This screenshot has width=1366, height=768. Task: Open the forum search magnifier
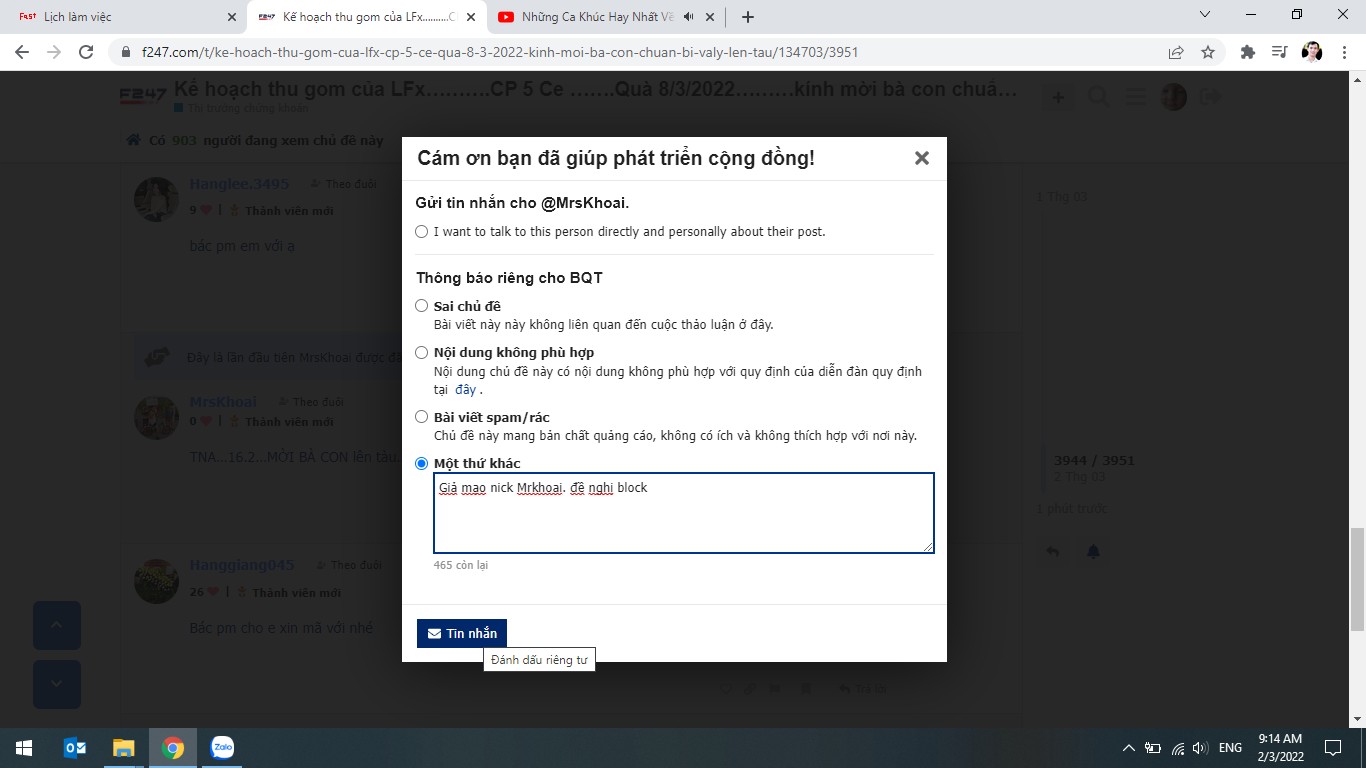[x=1099, y=97]
